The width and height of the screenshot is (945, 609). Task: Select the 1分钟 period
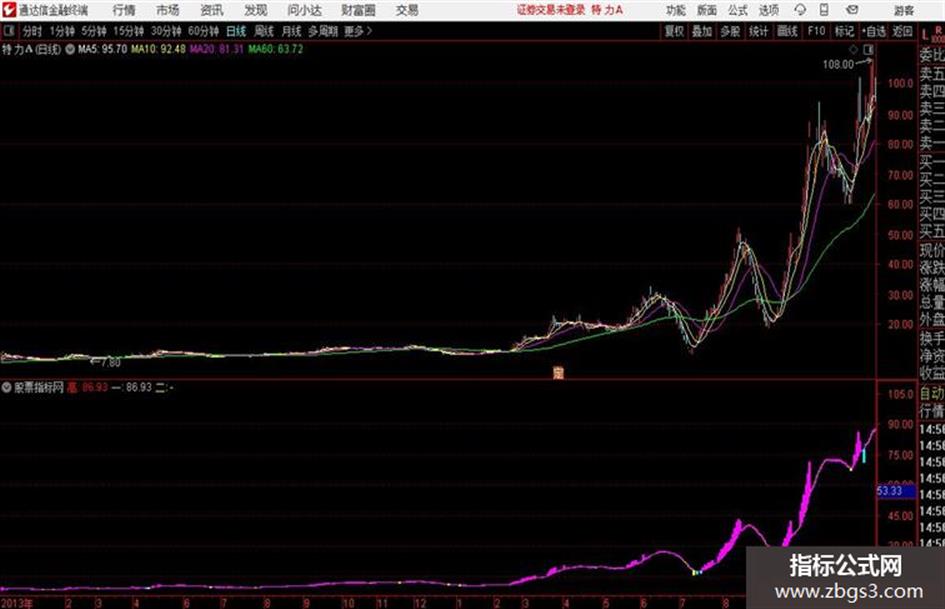61,31
